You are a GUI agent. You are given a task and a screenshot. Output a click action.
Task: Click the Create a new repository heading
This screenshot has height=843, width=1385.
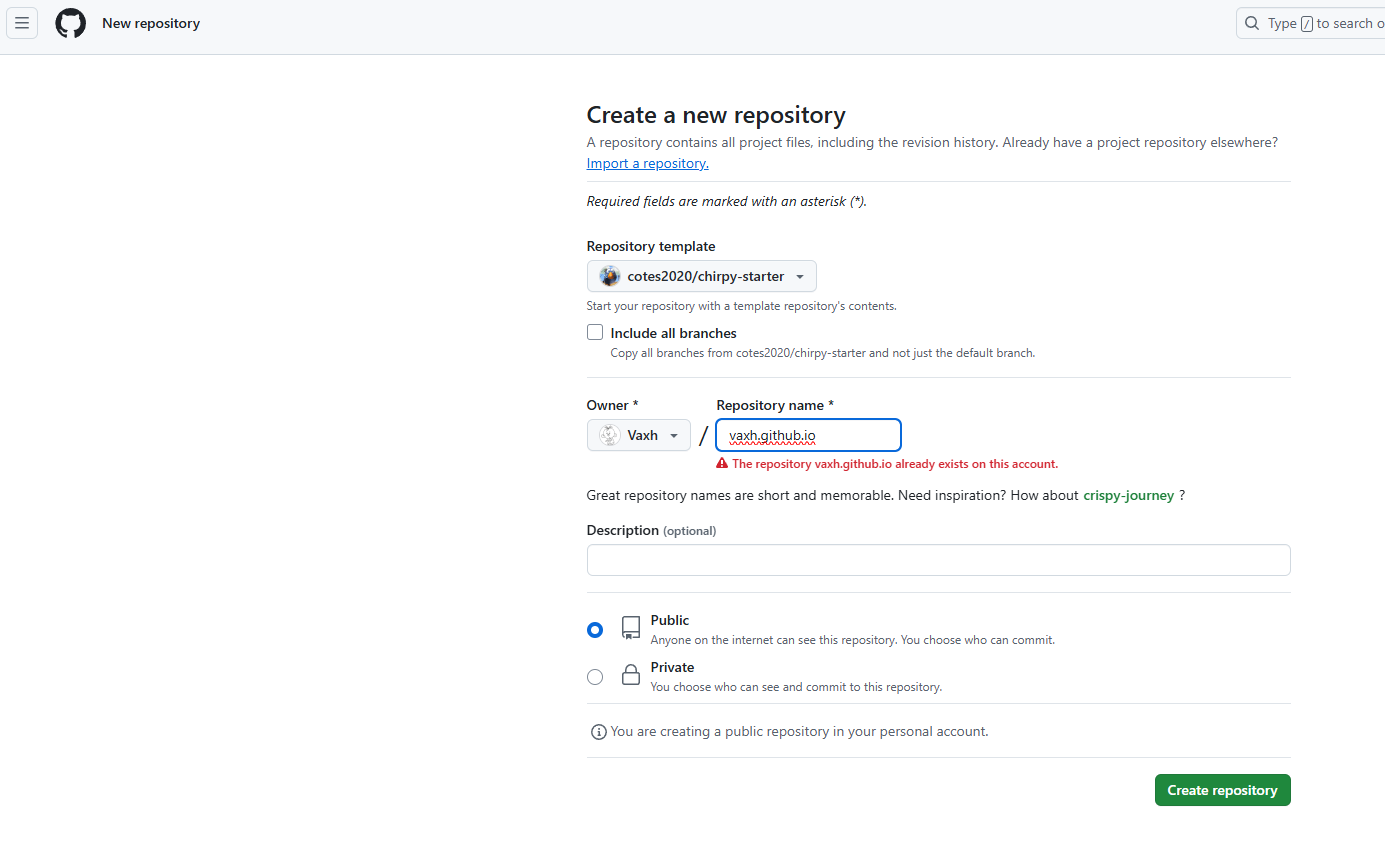716,115
